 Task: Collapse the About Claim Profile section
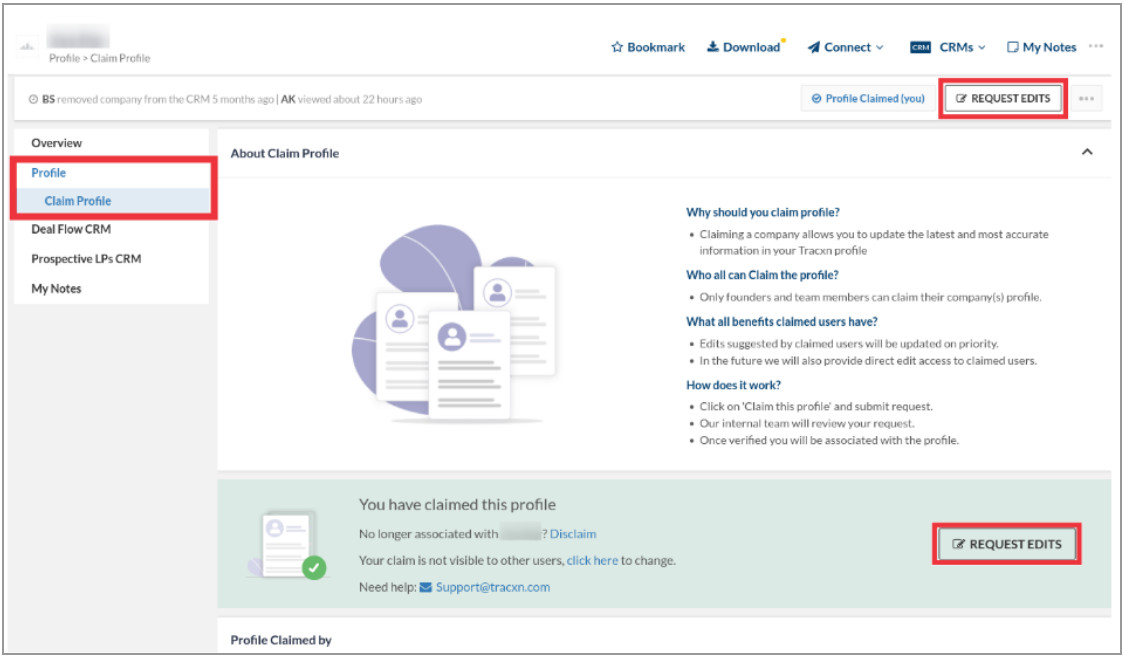tap(1088, 152)
